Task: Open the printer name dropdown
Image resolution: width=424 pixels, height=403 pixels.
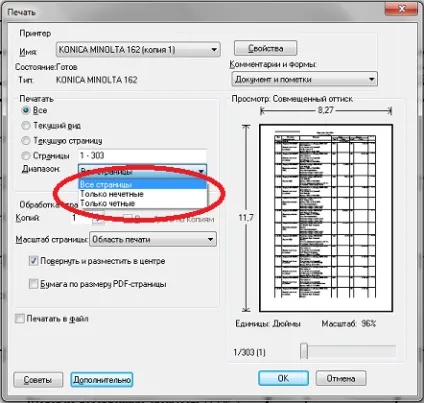Action: 138,50
